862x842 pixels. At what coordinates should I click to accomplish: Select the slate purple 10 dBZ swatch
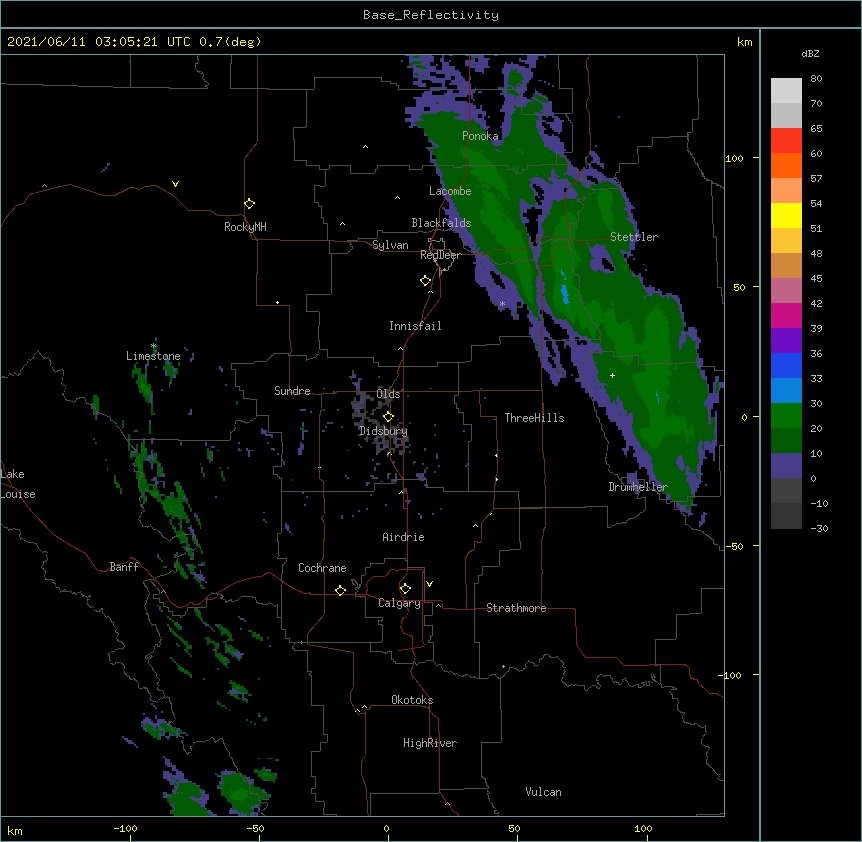[x=786, y=466]
